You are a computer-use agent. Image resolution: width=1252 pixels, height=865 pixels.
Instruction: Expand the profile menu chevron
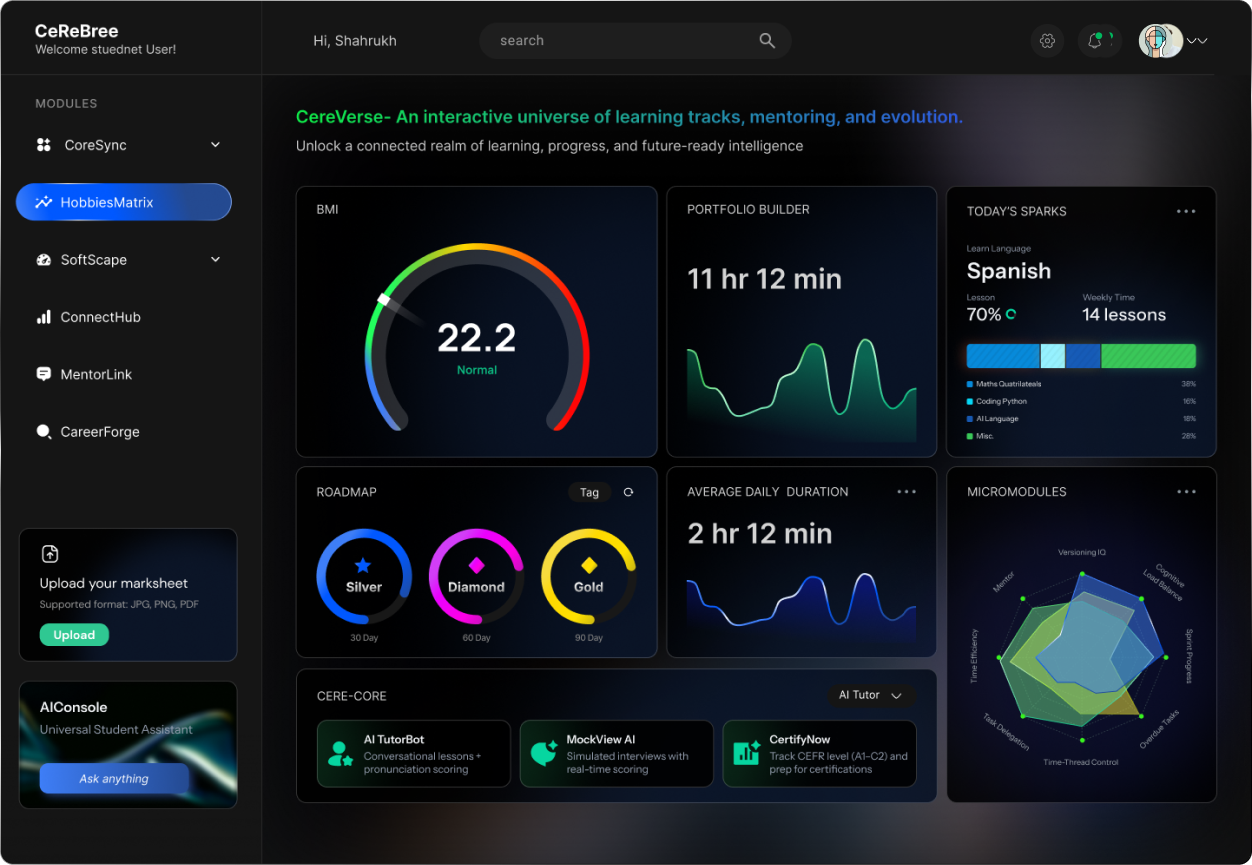(x=1197, y=41)
